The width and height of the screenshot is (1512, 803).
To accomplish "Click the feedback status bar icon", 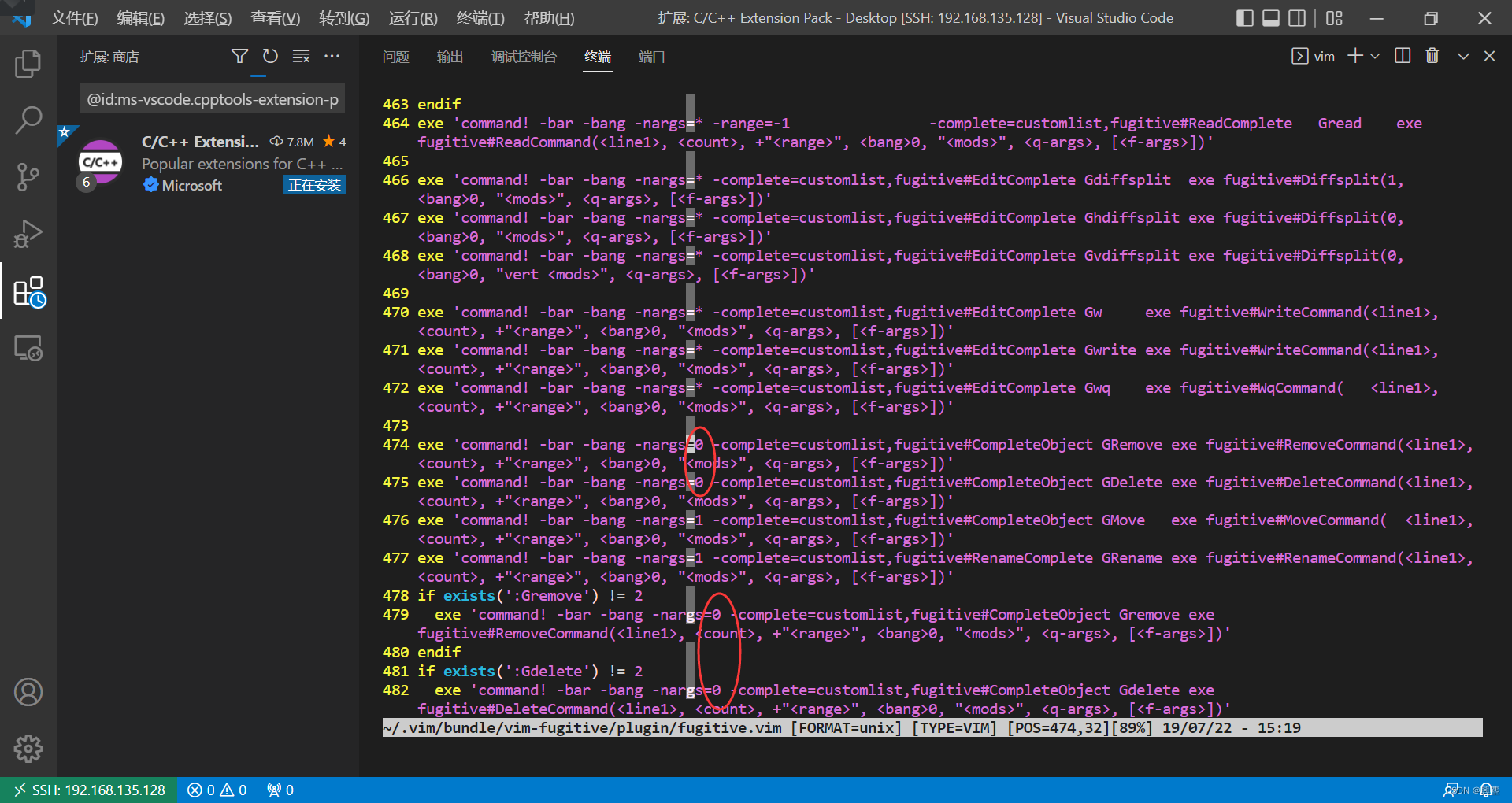I will (x=1451, y=790).
